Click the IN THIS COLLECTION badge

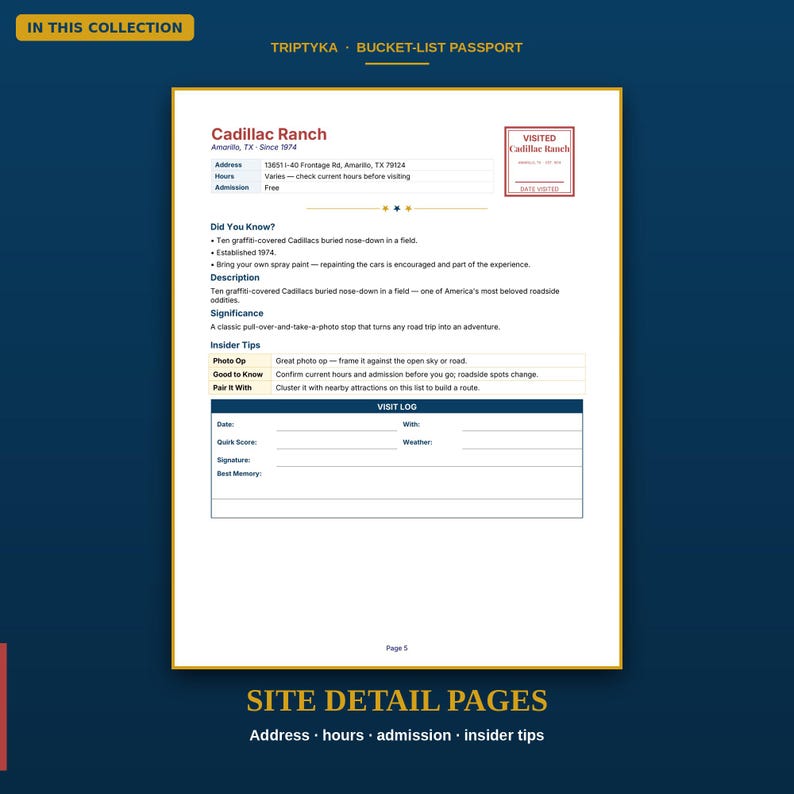tap(105, 27)
